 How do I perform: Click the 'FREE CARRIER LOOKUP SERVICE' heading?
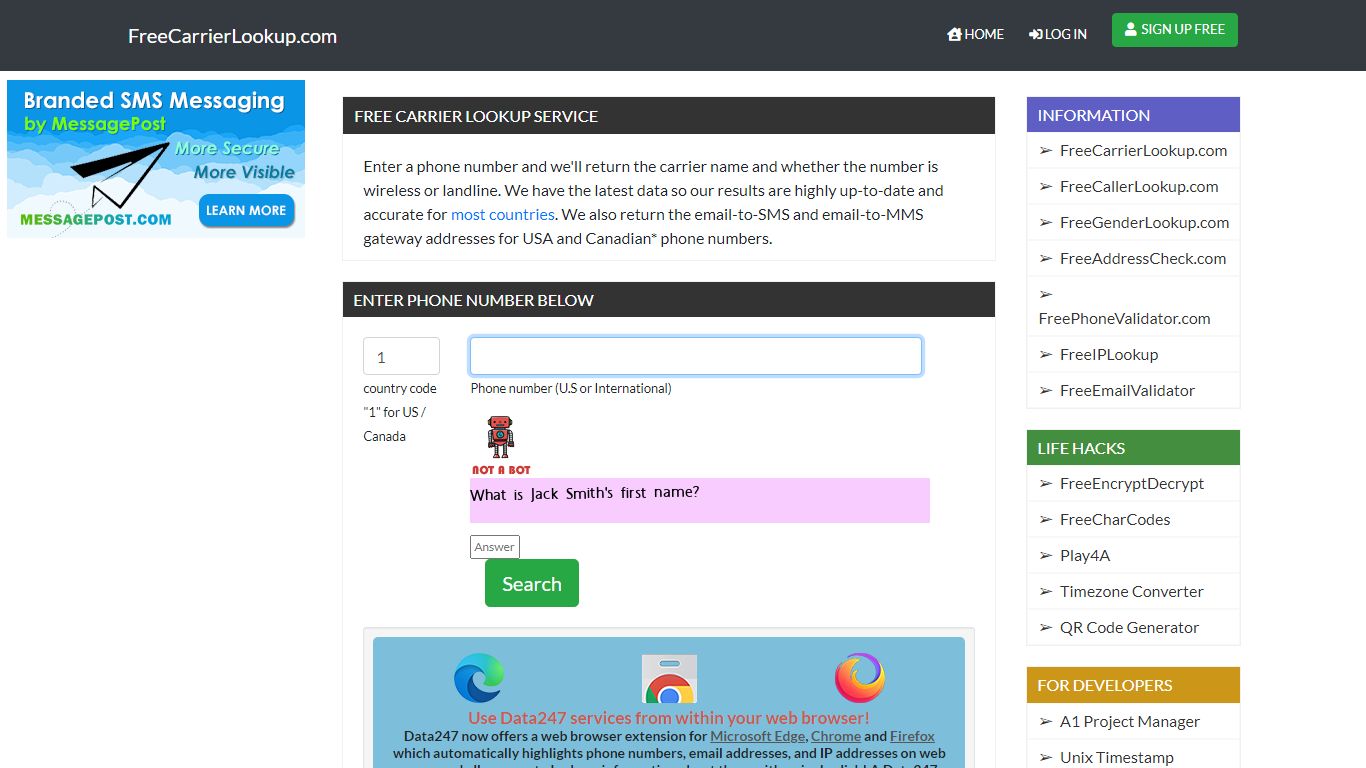pyautogui.click(x=476, y=116)
